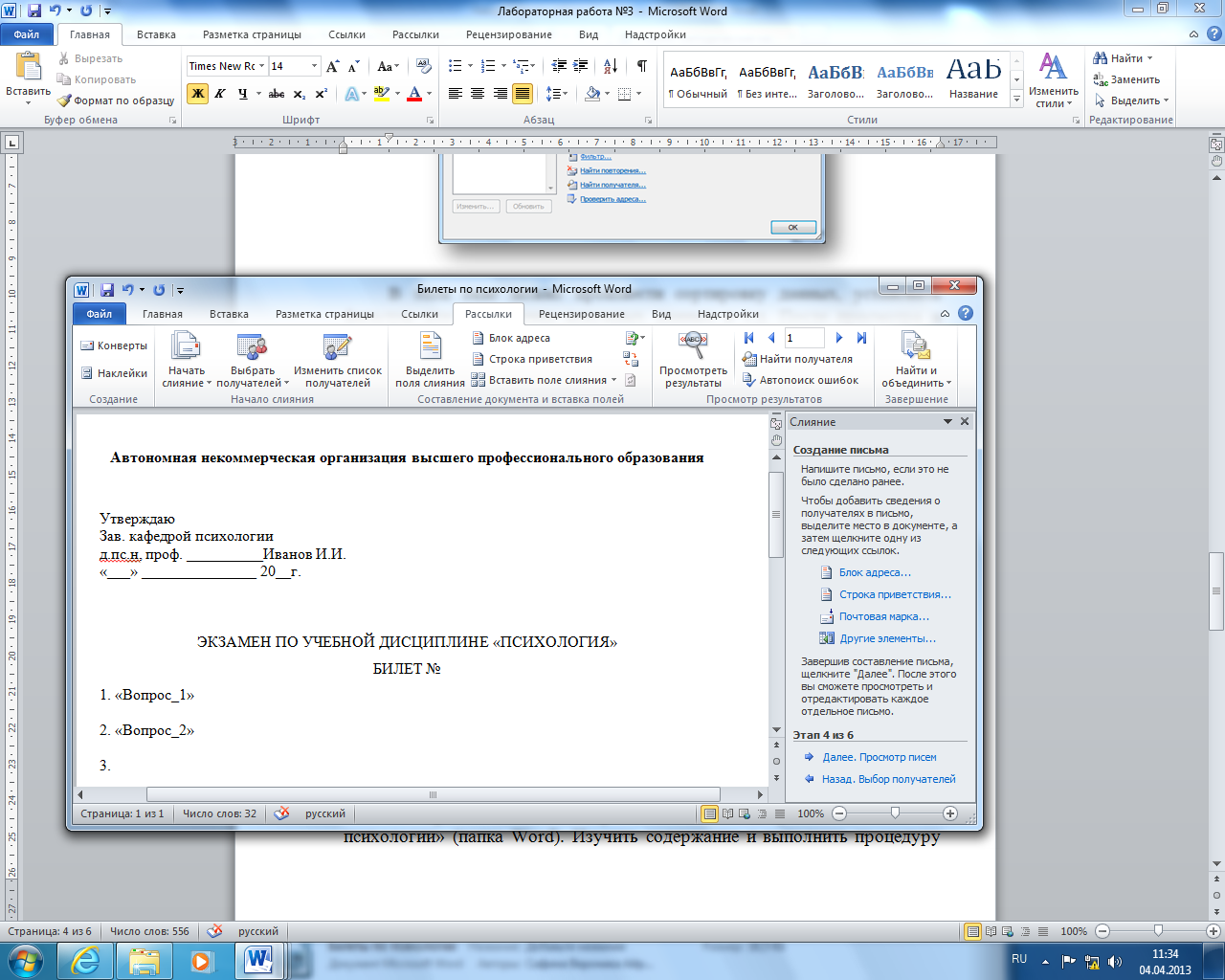Show paragraph marks pilcrow icon

pos(641,66)
